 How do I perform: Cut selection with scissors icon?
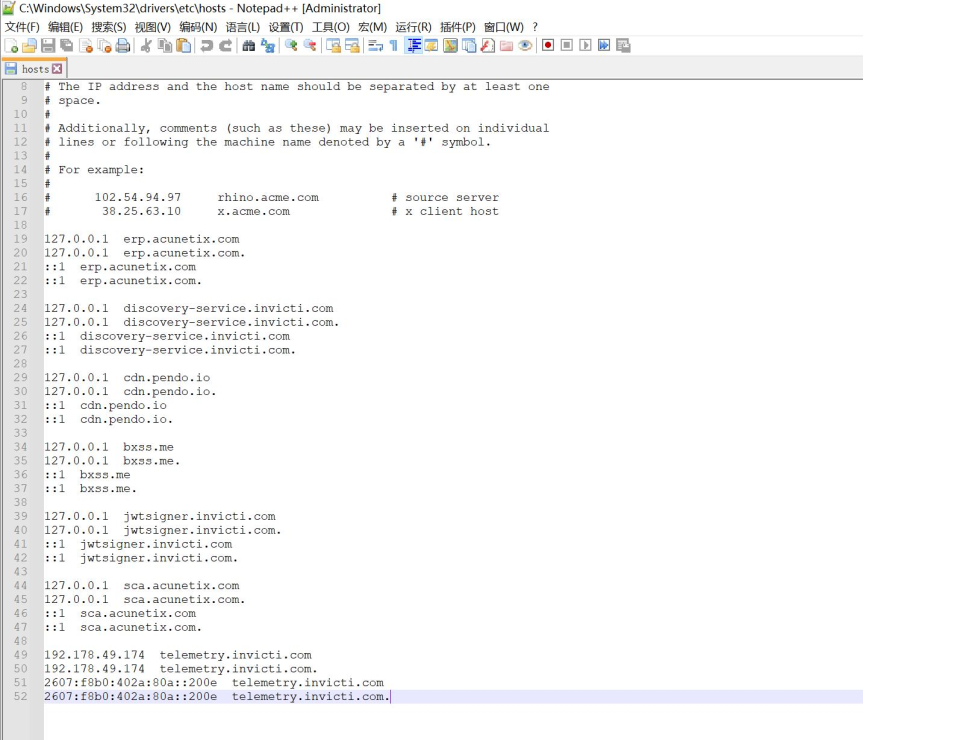pos(146,46)
